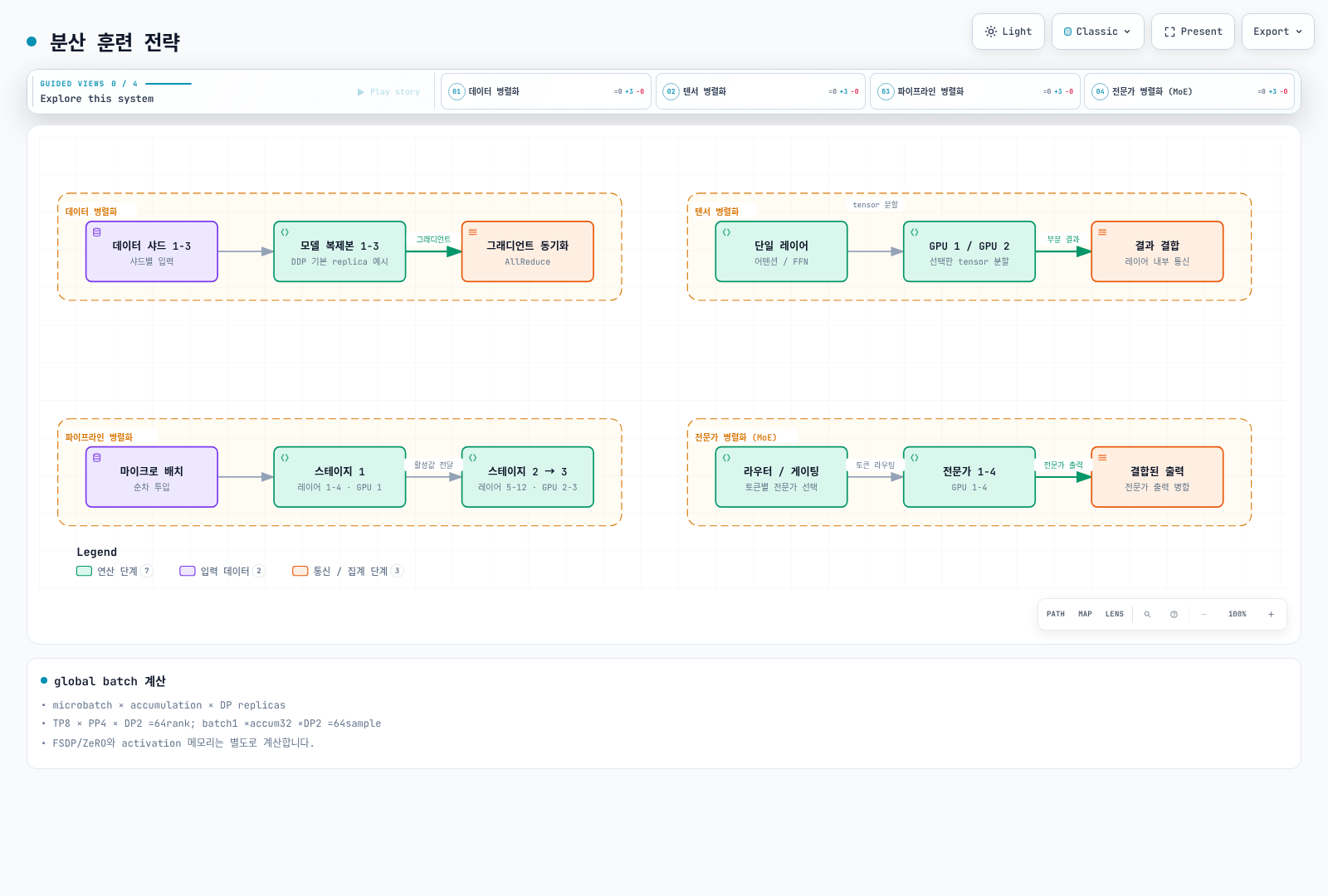The width and height of the screenshot is (1328, 896).
Task: Click the Legend heading
Action: pyautogui.click(x=97, y=552)
